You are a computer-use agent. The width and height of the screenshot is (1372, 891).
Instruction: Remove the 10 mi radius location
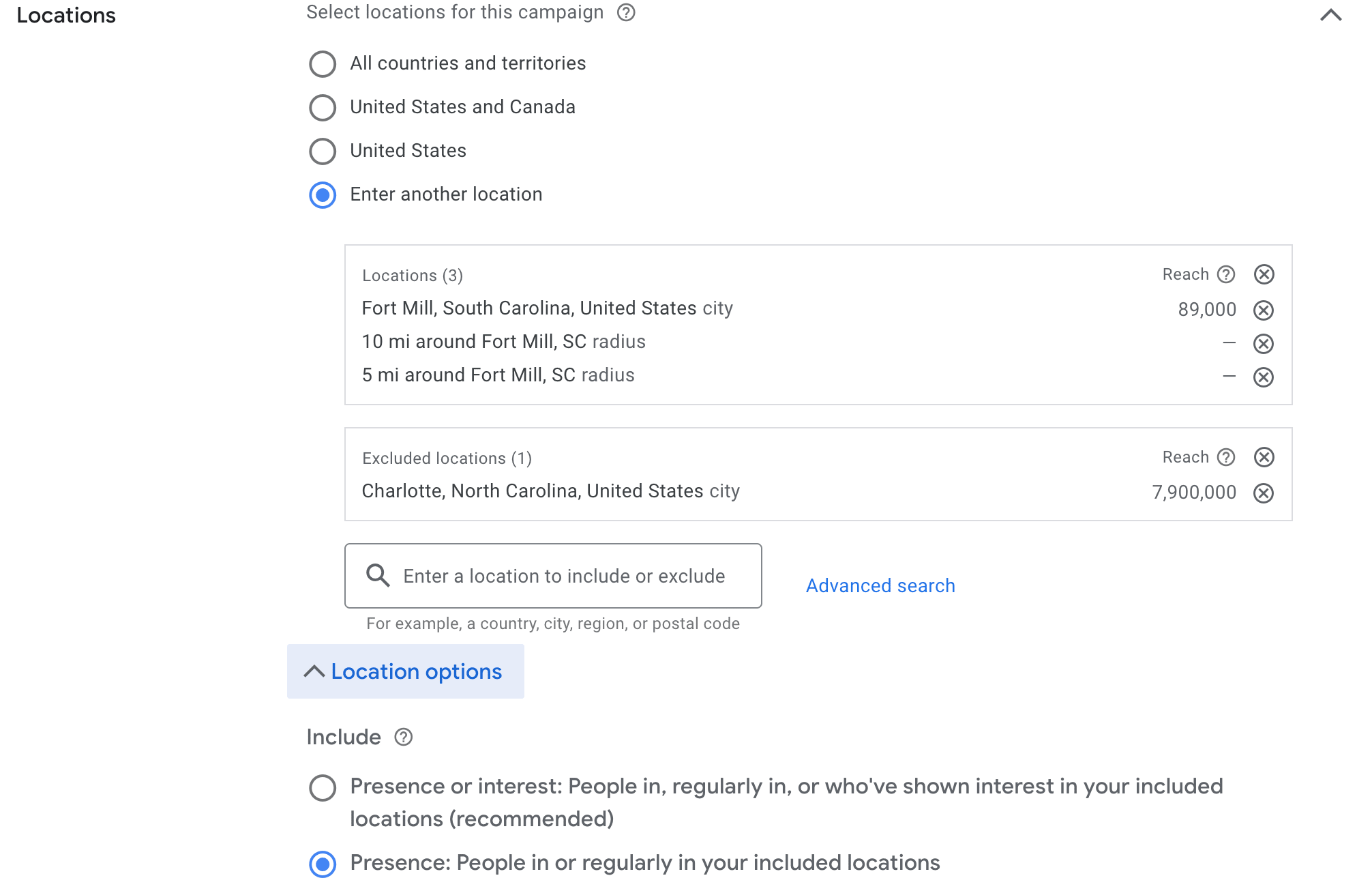point(1264,344)
